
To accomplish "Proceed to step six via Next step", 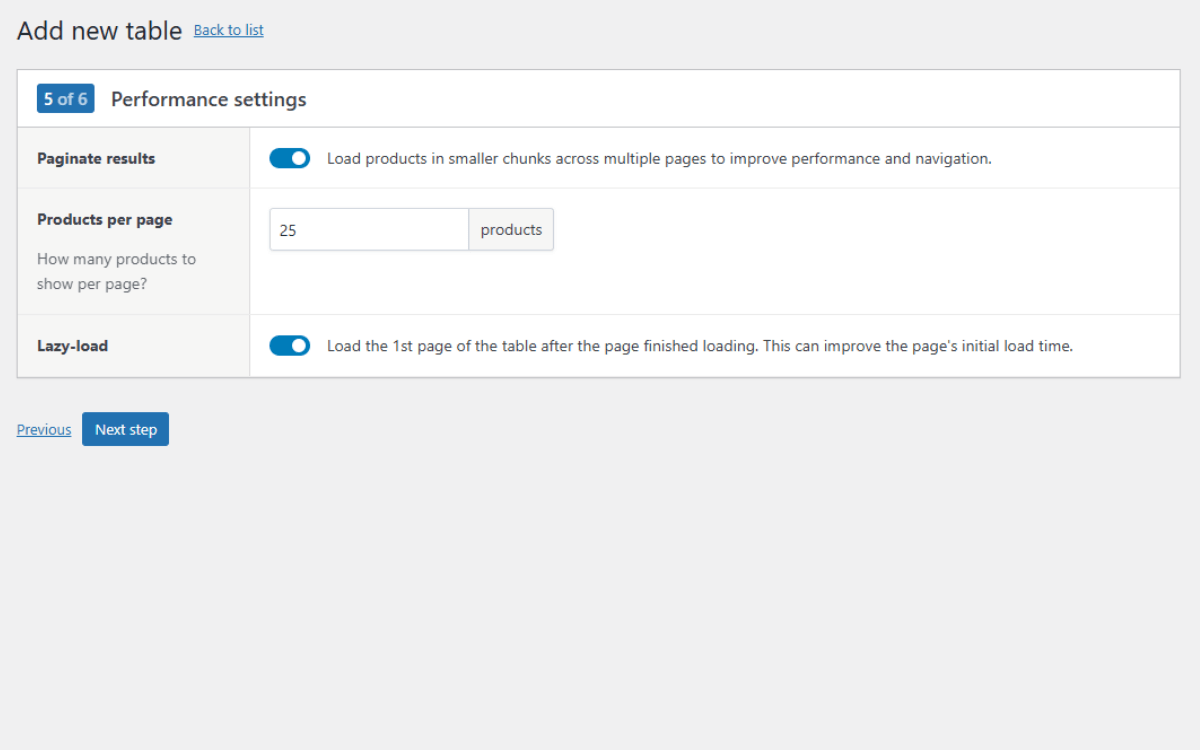I will point(125,428).
